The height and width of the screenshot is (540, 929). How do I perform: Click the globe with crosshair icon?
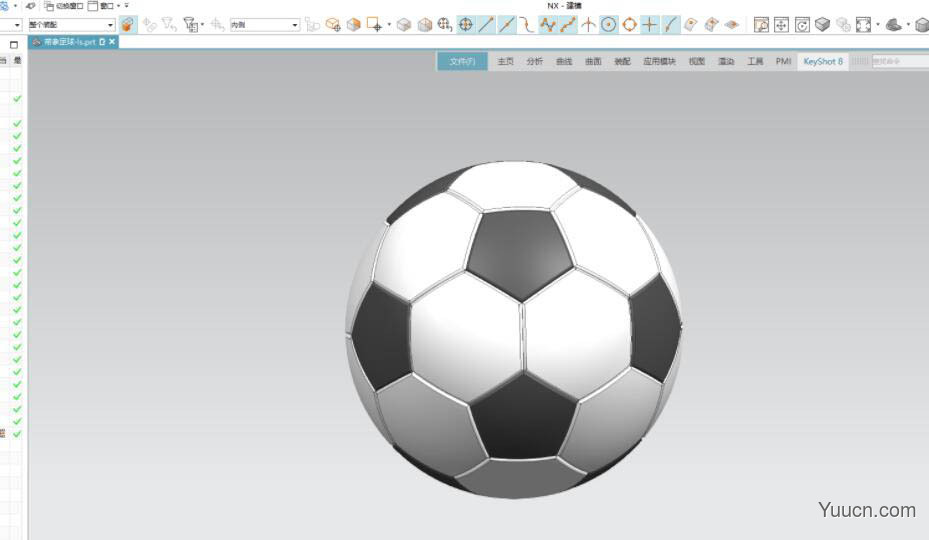coord(445,25)
